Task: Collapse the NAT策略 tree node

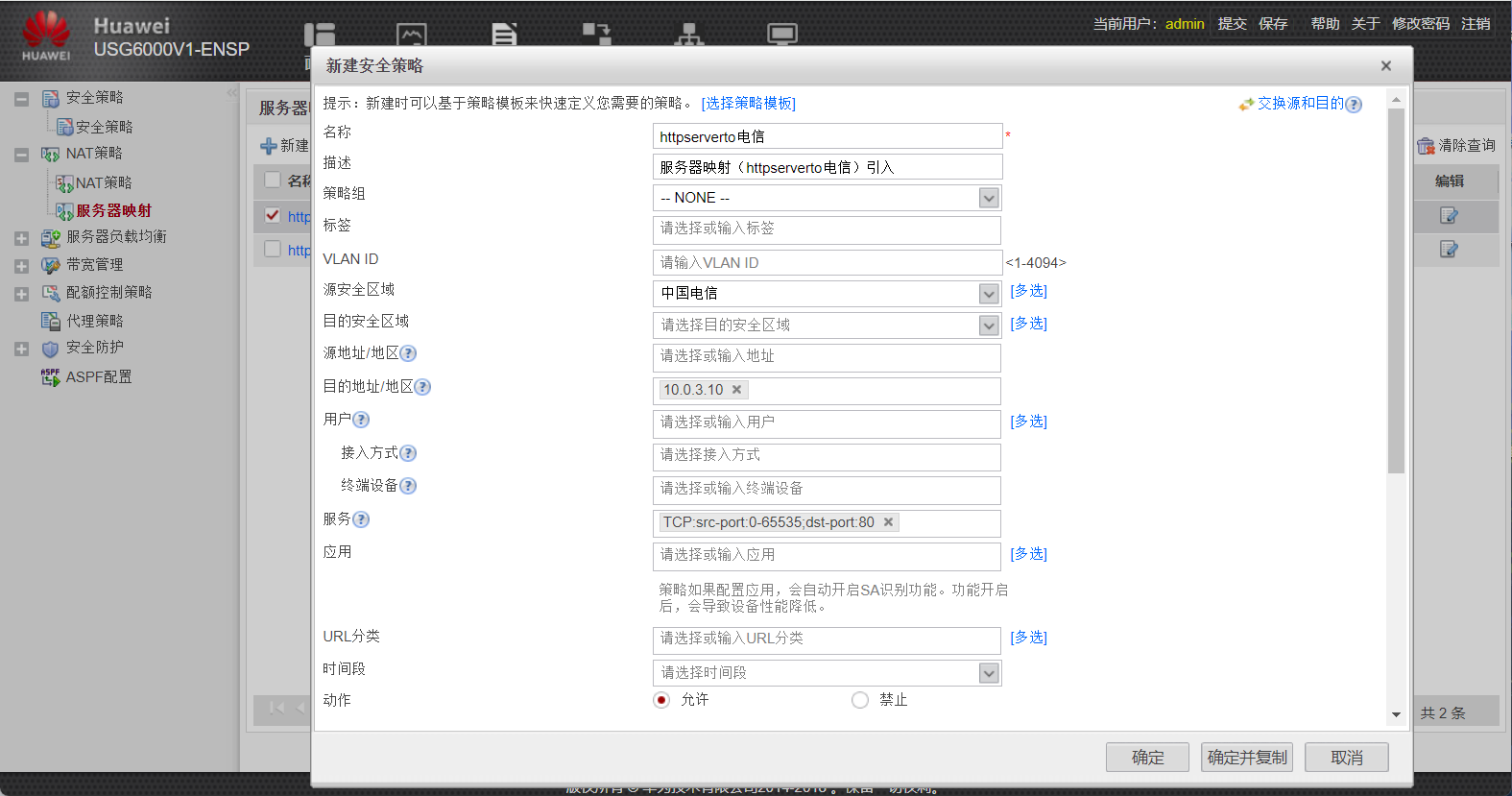Action: click(21, 155)
